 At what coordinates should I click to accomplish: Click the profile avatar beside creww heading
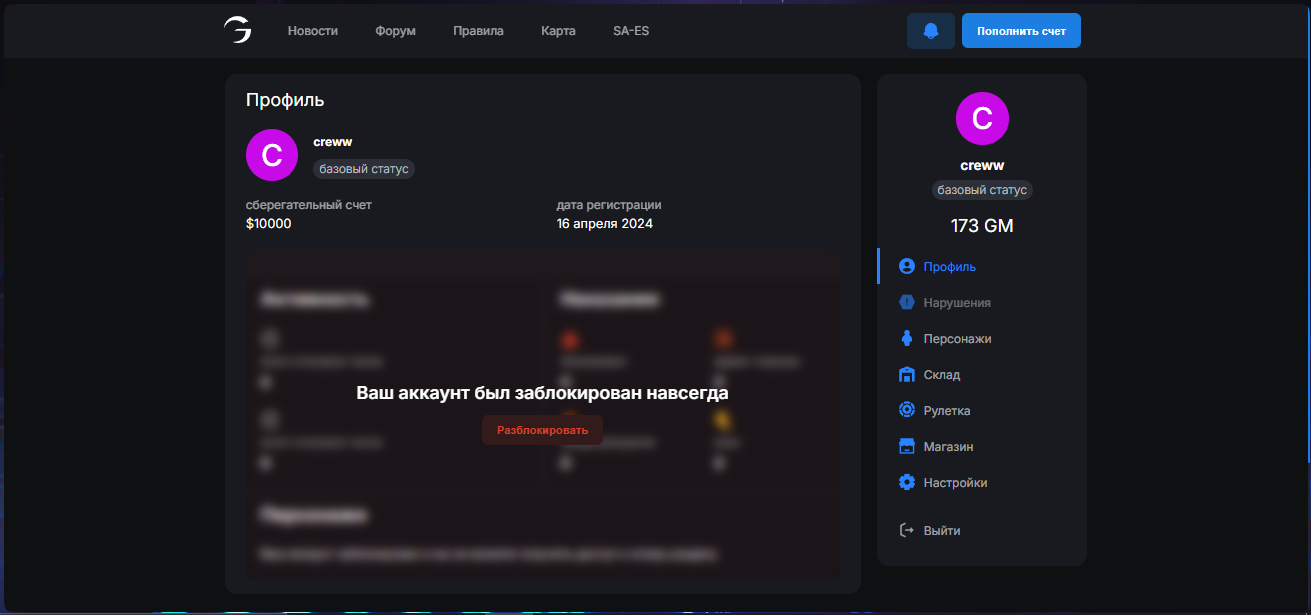[x=272, y=155]
